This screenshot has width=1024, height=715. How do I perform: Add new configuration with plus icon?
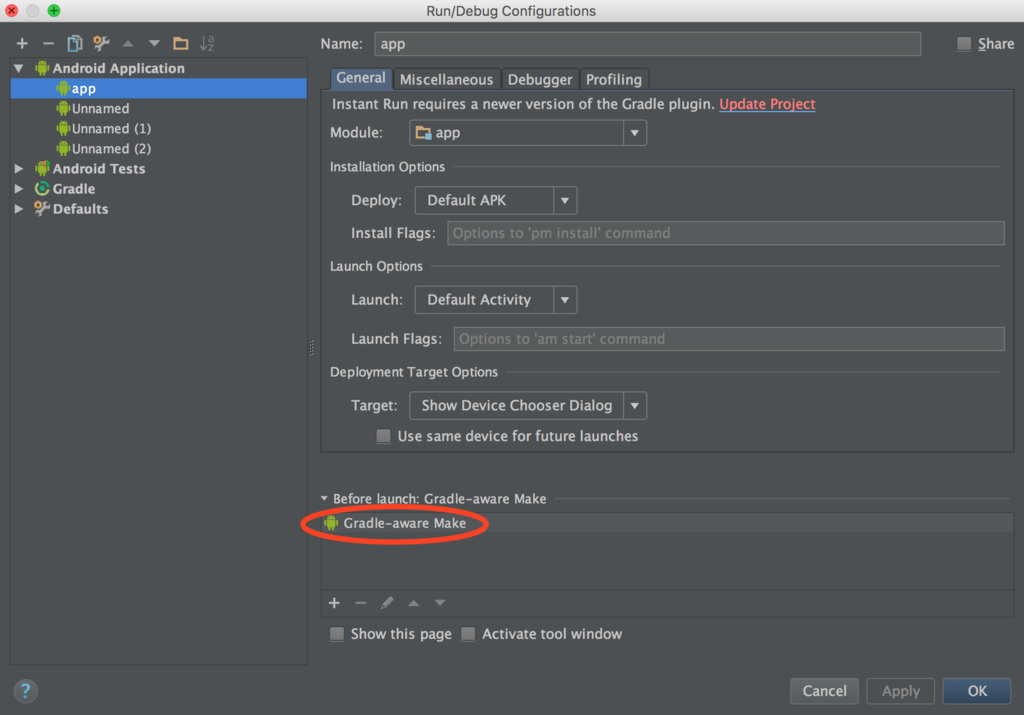coord(22,43)
